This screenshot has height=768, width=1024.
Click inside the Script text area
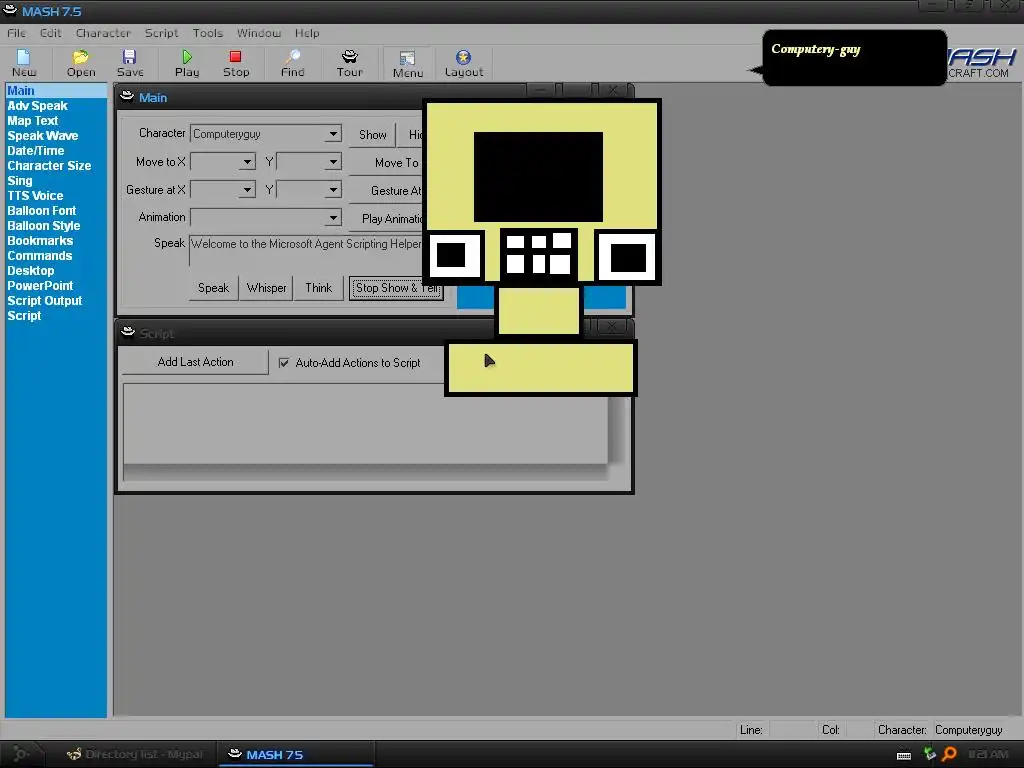pos(366,424)
